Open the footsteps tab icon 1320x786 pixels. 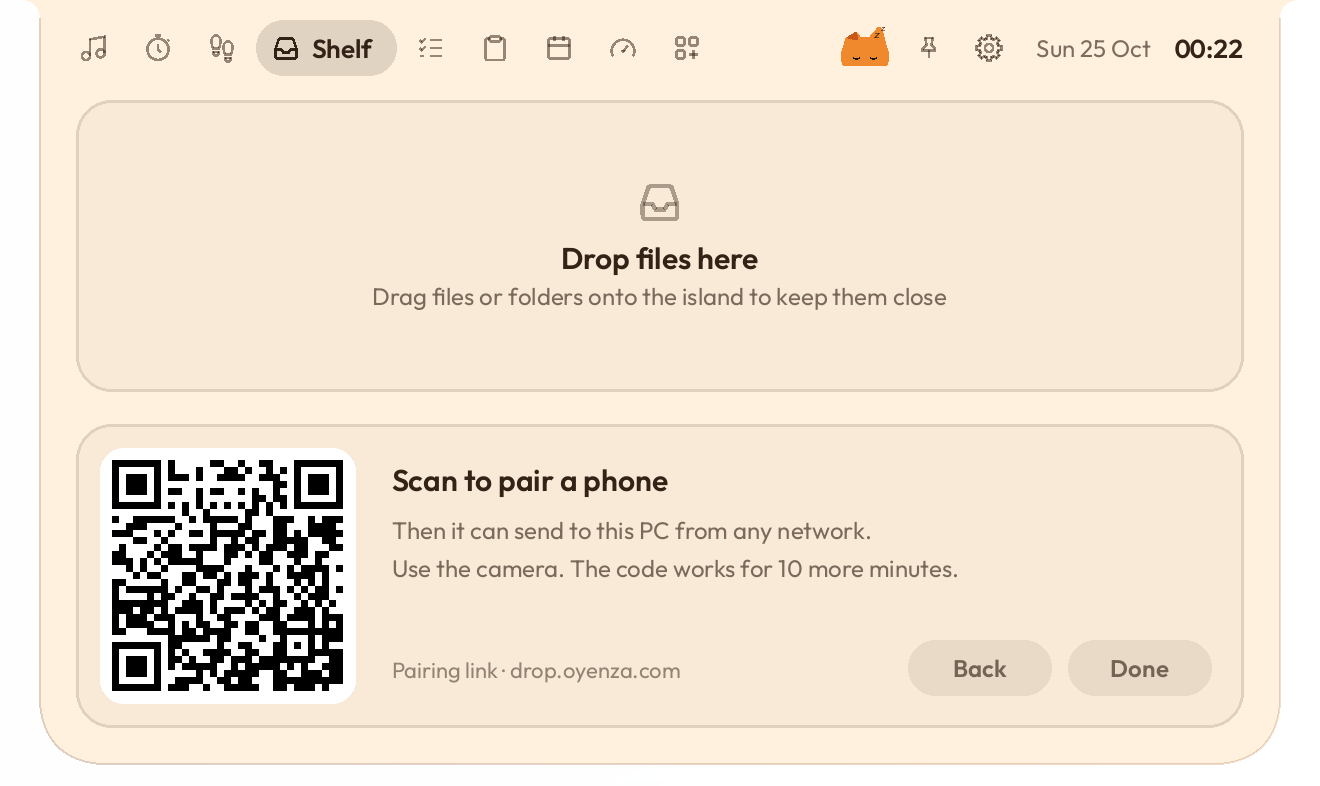coord(222,48)
